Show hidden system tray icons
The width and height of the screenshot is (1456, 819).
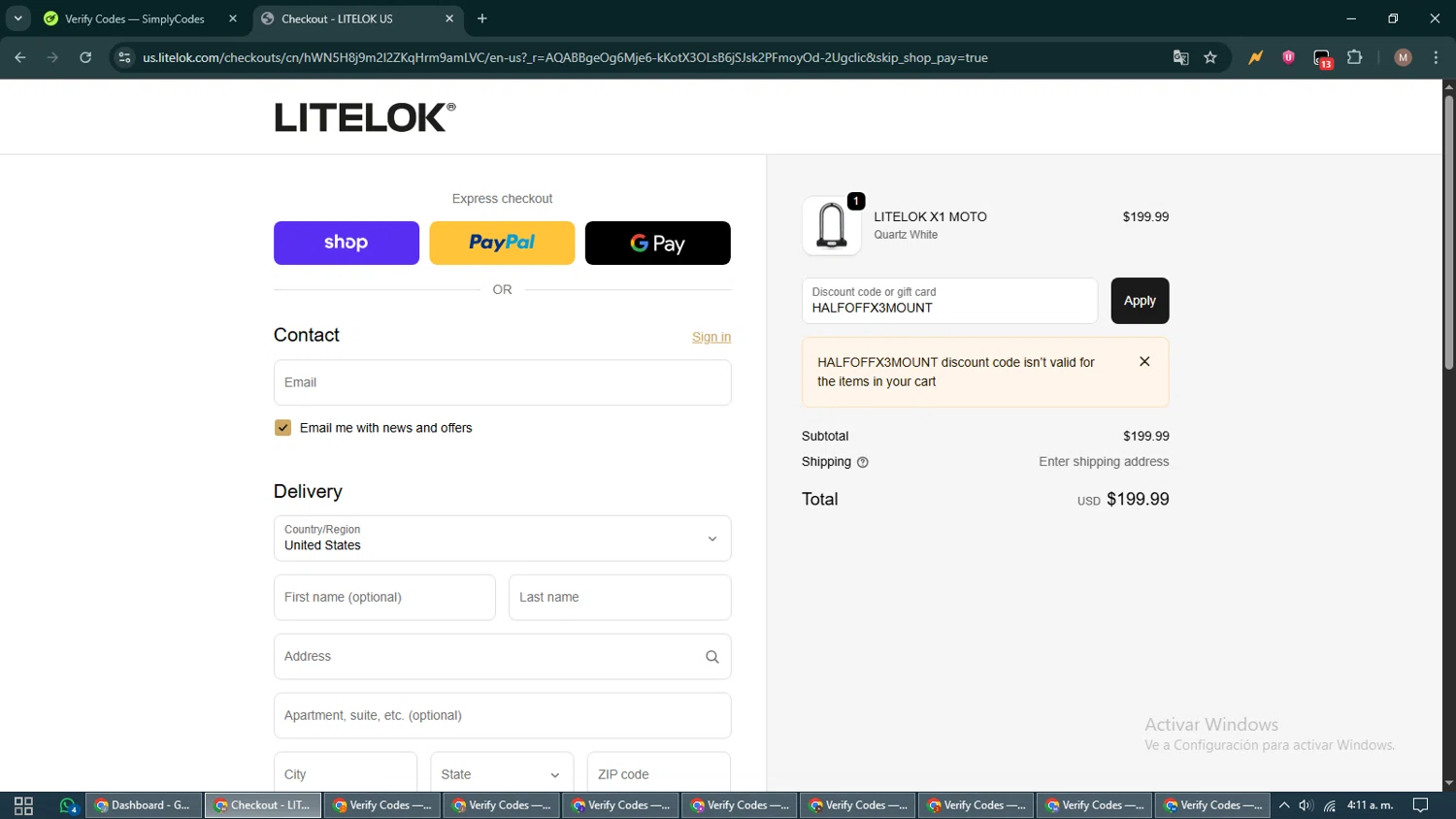[1284, 805]
